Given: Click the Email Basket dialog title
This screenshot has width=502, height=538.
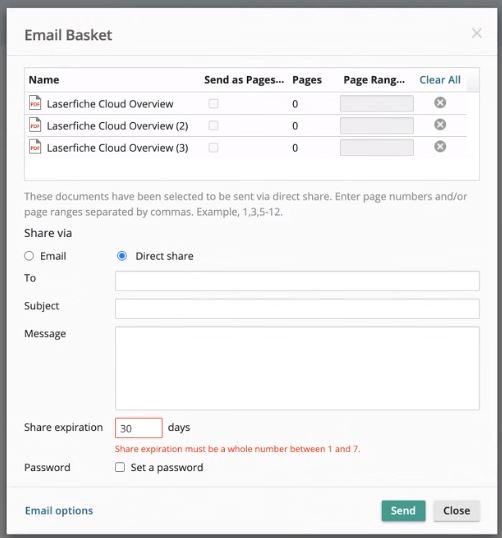Looking at the screenshot, I should click(68, 35).
